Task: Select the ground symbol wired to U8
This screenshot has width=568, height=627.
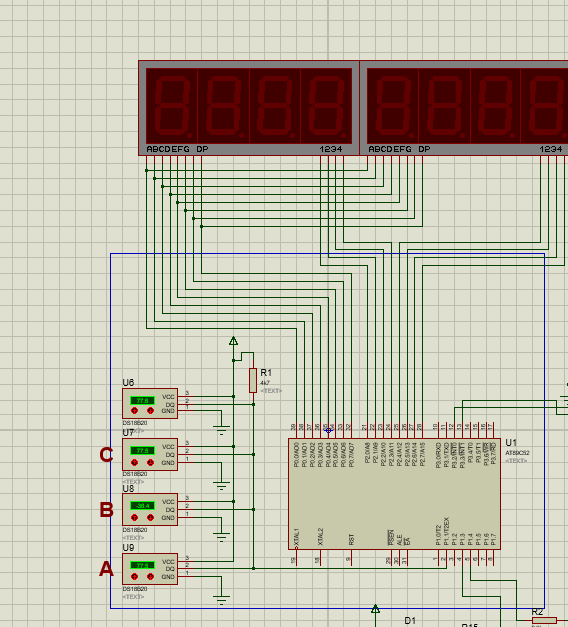Action: click(221, 537)
